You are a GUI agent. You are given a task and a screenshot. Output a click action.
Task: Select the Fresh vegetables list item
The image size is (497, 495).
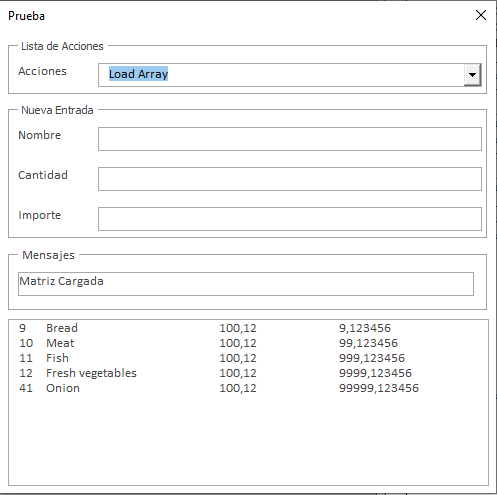coord(248,373)
